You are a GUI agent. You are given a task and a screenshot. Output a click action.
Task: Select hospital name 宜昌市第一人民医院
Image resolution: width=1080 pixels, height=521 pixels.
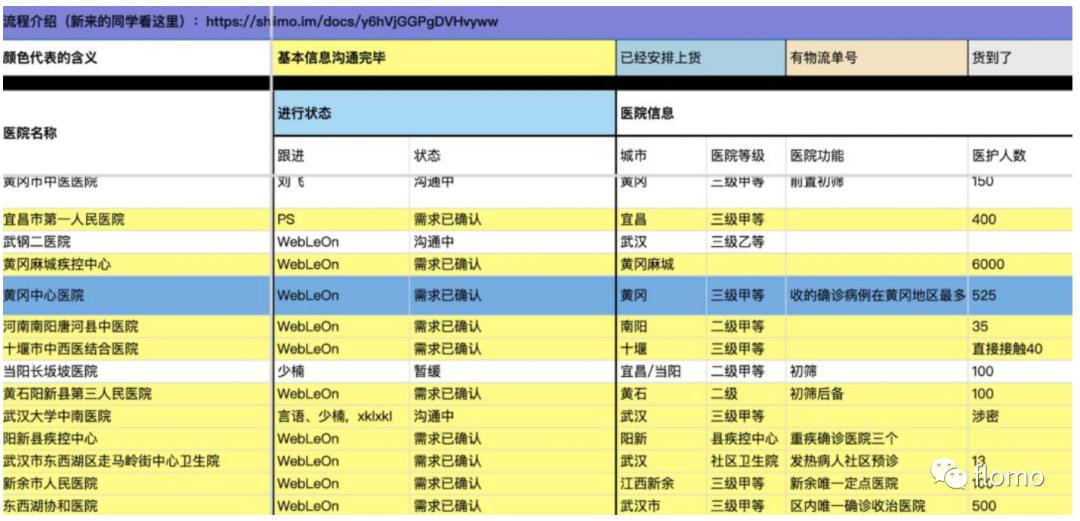pos(136,220)
